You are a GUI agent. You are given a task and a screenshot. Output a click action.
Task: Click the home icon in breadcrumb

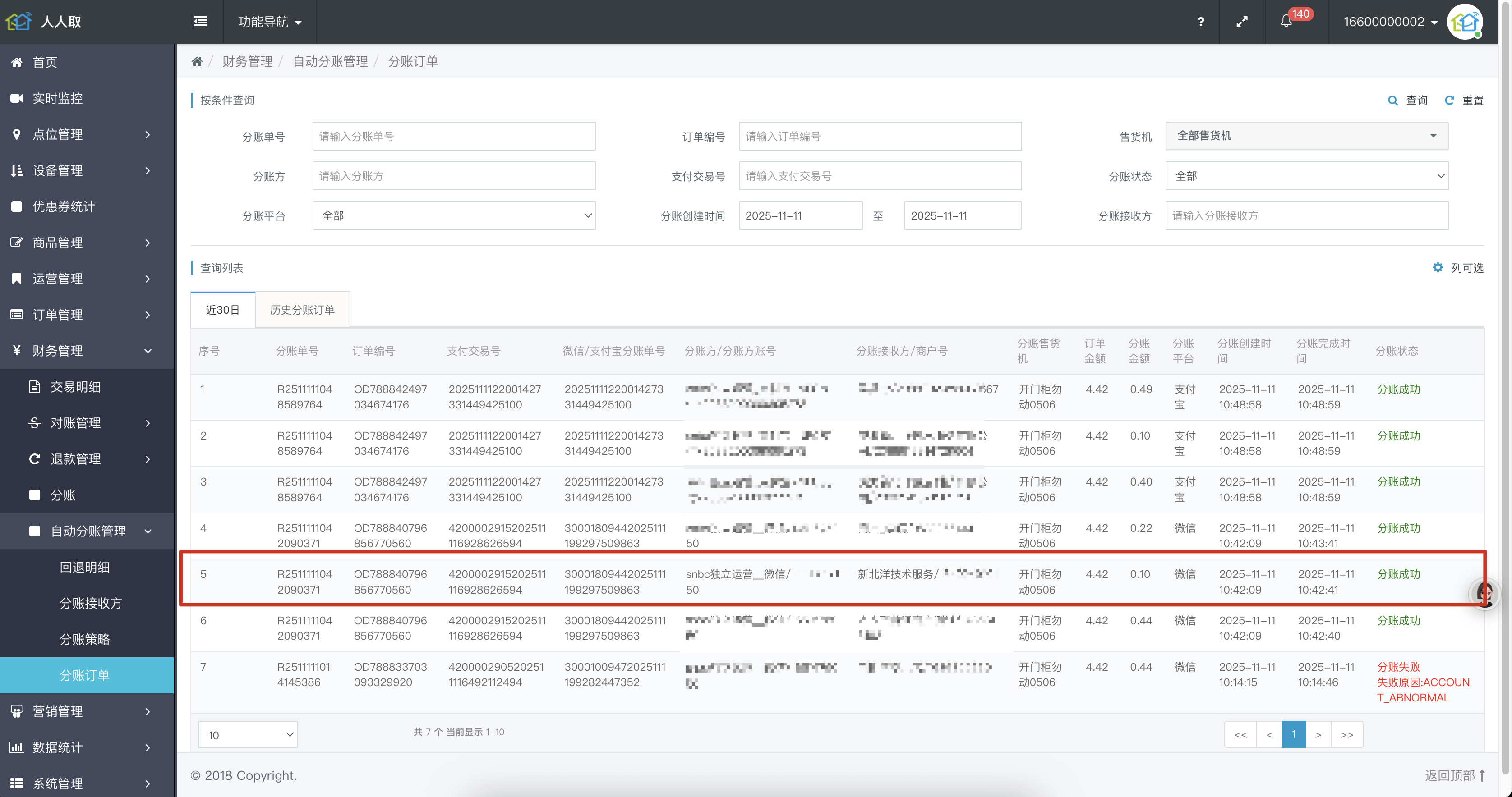click(x=197, y=62)
